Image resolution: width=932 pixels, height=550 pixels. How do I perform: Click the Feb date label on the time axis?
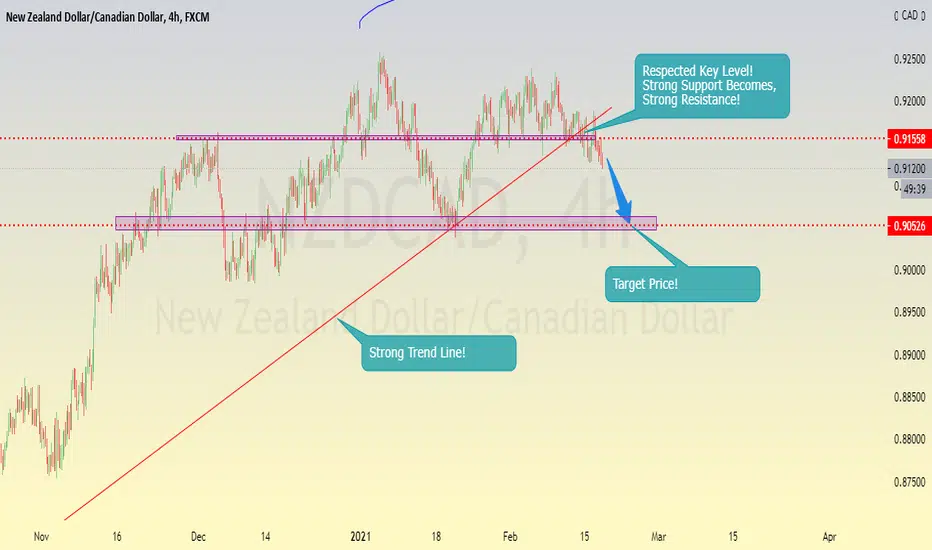coord(510,537)
